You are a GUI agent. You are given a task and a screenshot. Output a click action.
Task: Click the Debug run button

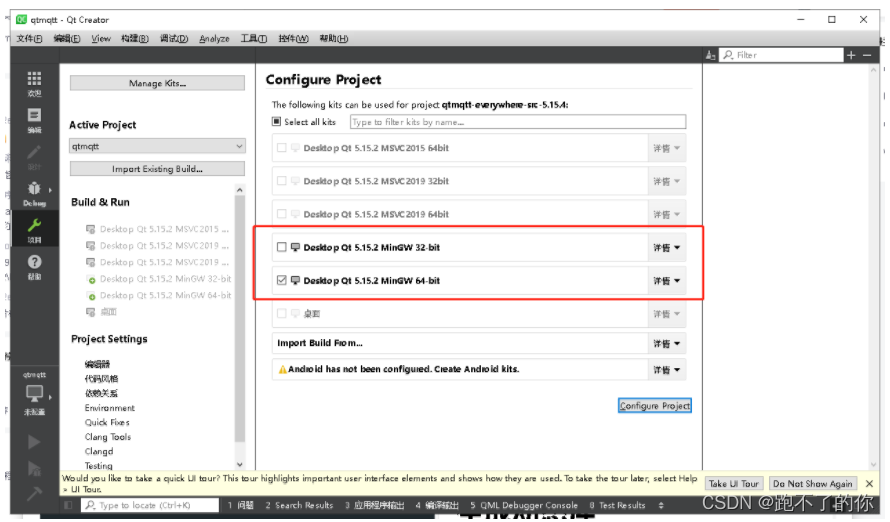pyautogui.click(x=33, y=469)
